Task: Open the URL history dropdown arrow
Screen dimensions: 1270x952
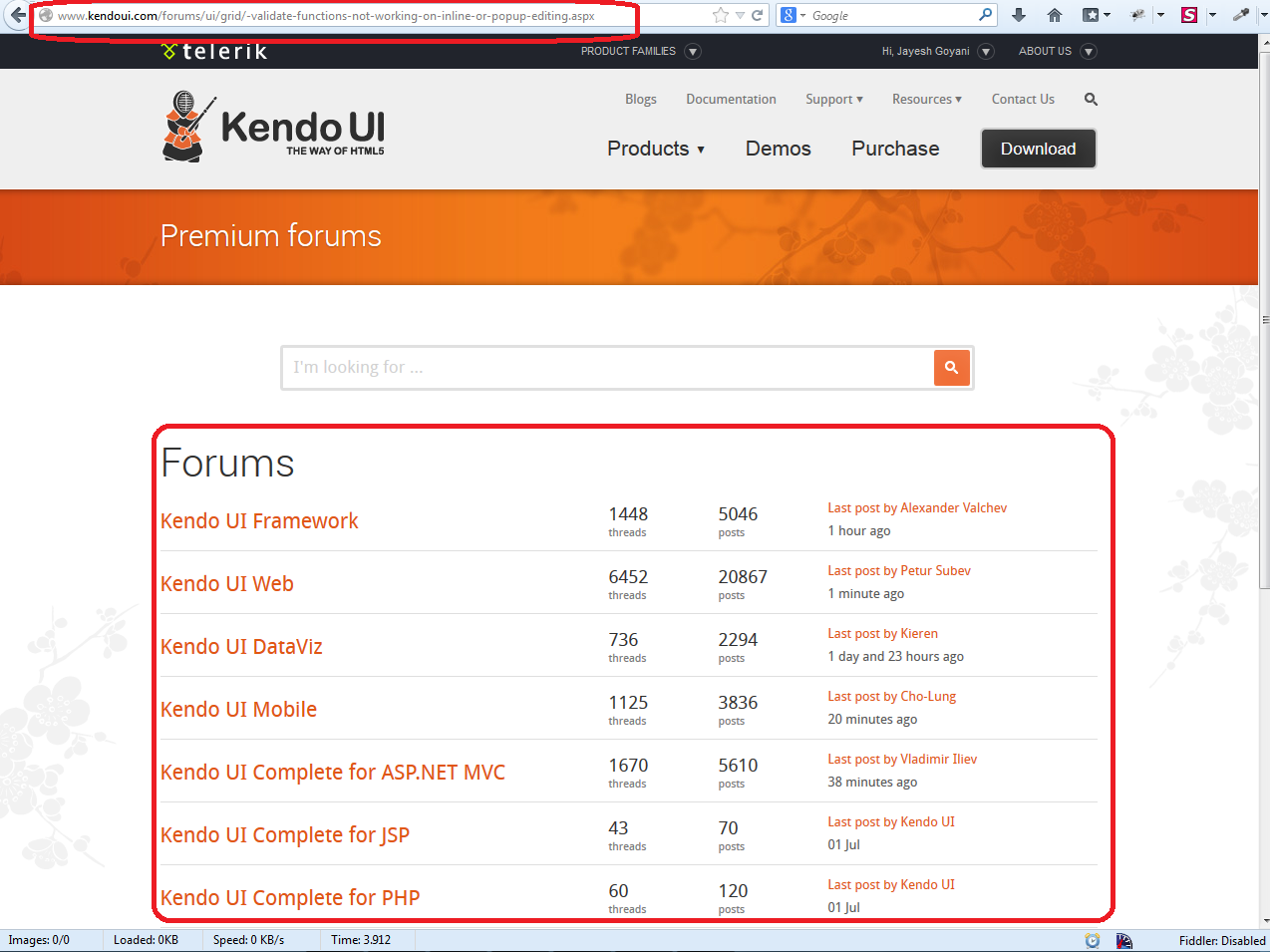Action: (x=740, y=15)
